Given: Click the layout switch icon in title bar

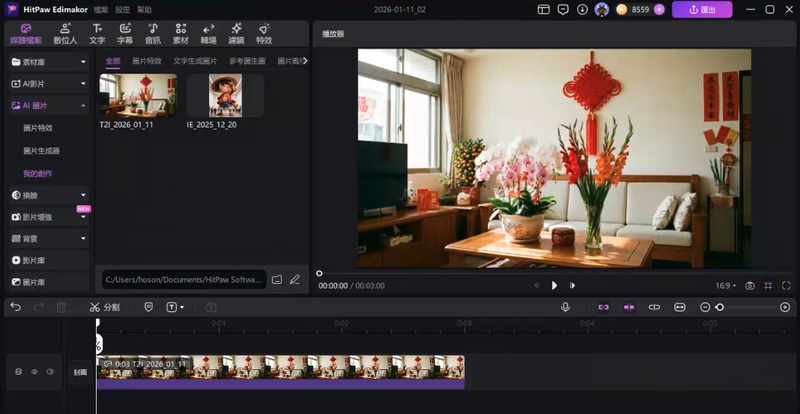Looking at the screenshot, I should click(544, 9).
